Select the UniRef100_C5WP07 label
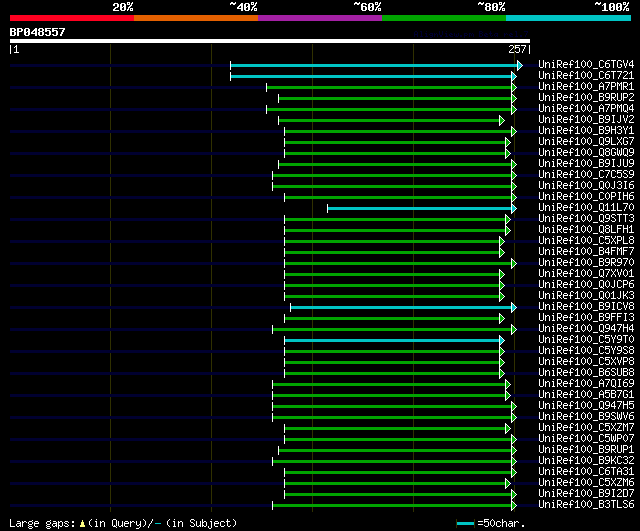The width and height of the screenshot is (640, 531). point(586,439)
